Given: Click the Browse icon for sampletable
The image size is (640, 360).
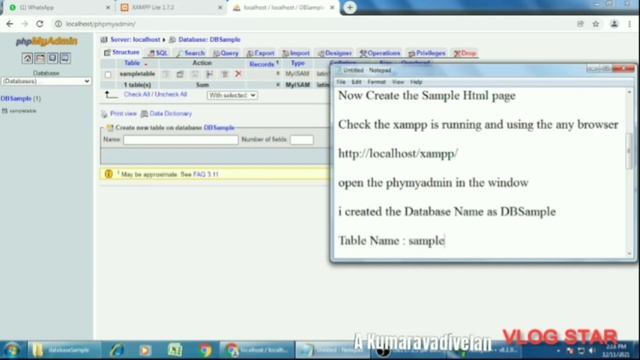Looking at the screenshot, I should point(165,74).
